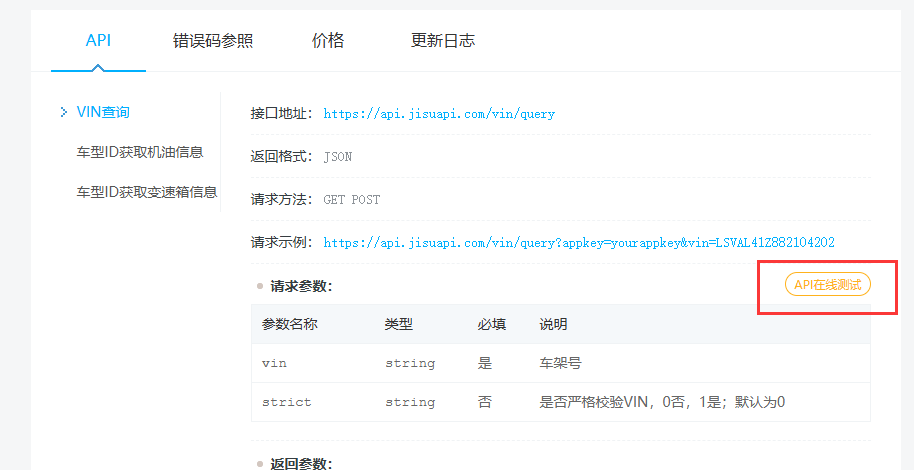This screenshot has width=914, height=470.
Task: Click the 是 cell in the vin row
Action: pos(485,363)
